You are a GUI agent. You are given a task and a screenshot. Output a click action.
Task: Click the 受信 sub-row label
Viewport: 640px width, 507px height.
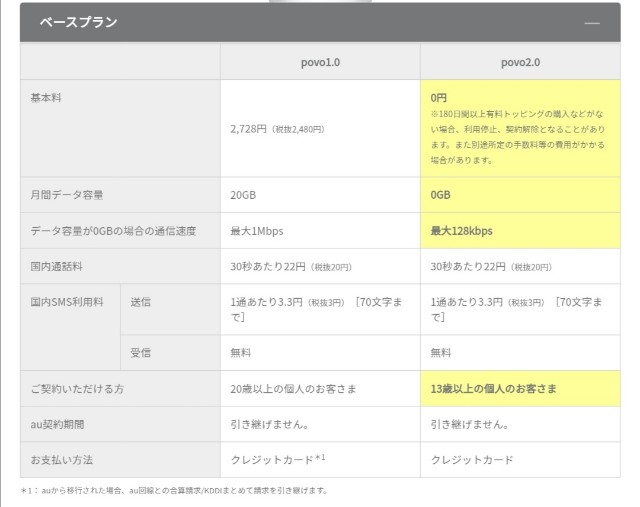pos(141,353)
